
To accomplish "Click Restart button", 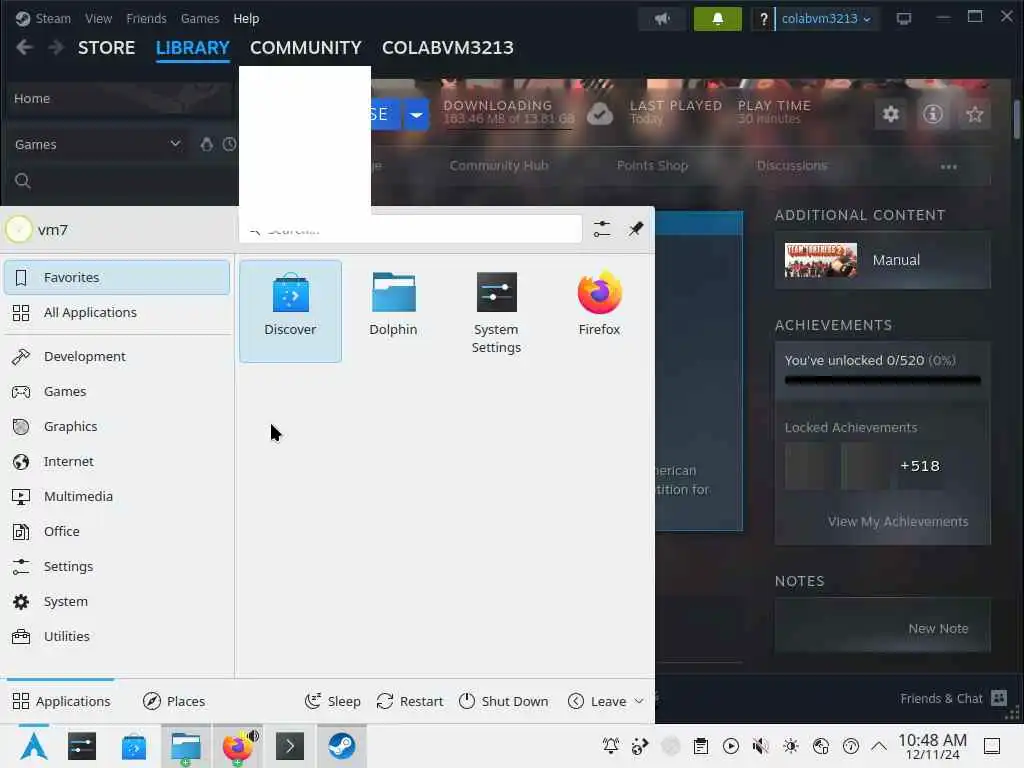I will (409, 701).
